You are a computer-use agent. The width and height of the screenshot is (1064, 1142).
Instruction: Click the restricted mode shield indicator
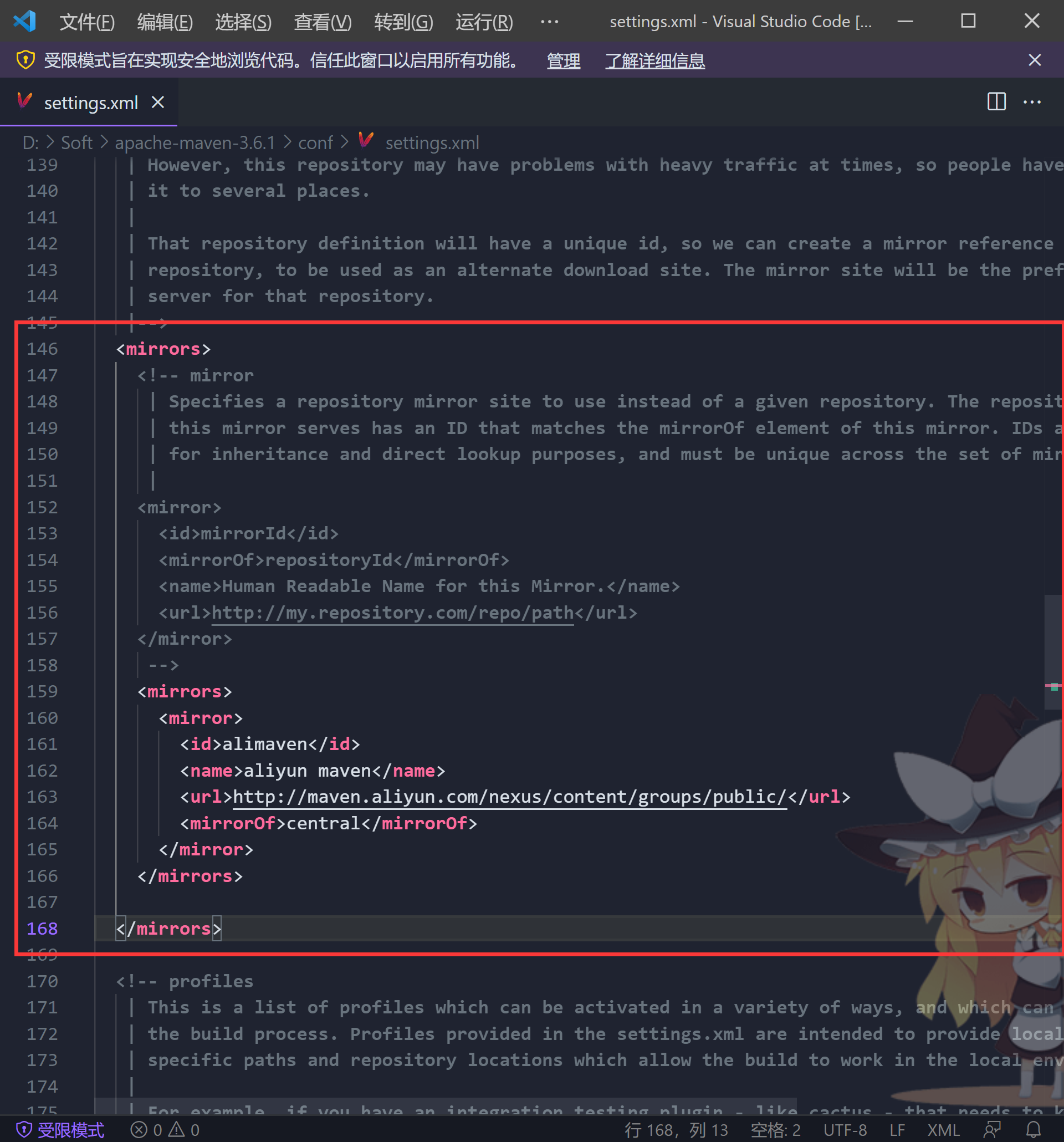[60, 1129]
